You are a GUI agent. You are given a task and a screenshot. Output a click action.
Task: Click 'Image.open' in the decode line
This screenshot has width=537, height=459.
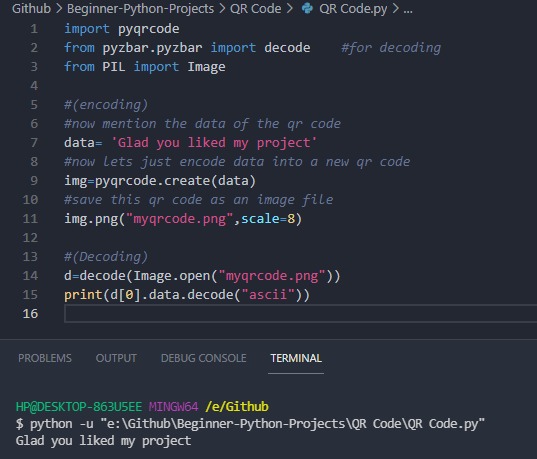[x=172, y=276]
